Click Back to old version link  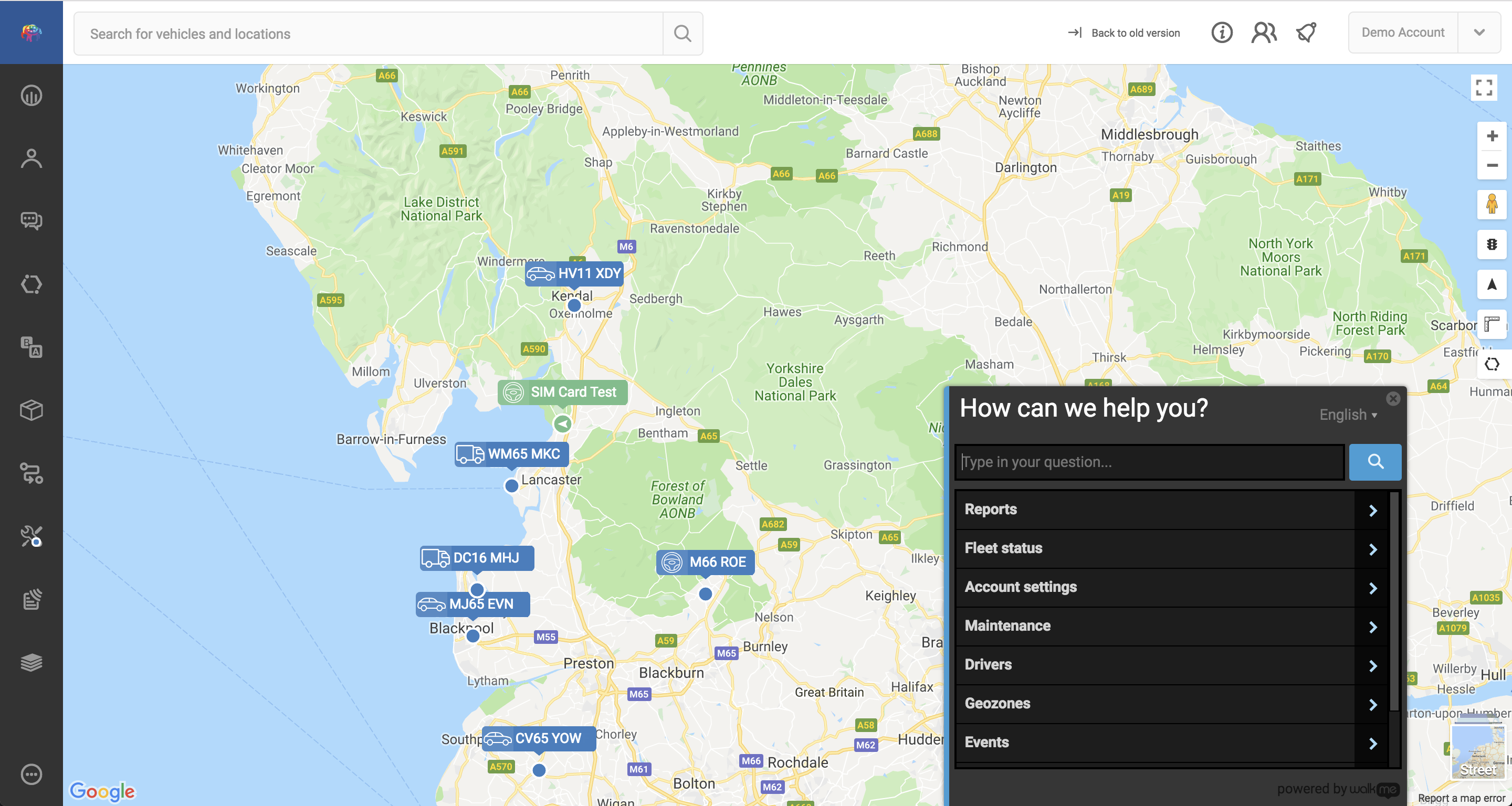(x=1123, y=33)
